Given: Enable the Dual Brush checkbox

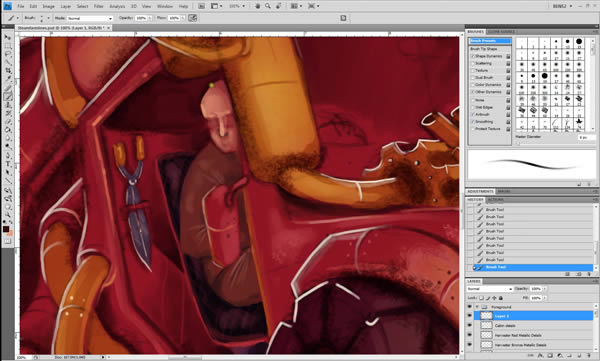Looking at the screenshot, I should pyautogui.click(x=473, y=78).
